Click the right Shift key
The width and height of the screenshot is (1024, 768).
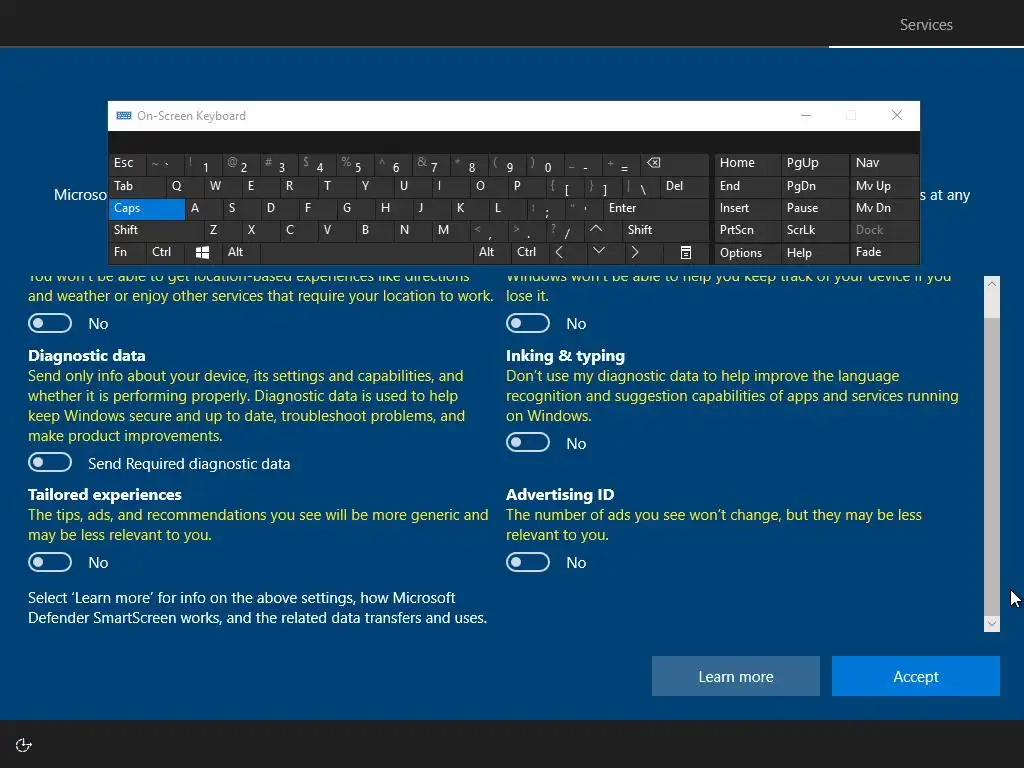[x=666, y=230]
